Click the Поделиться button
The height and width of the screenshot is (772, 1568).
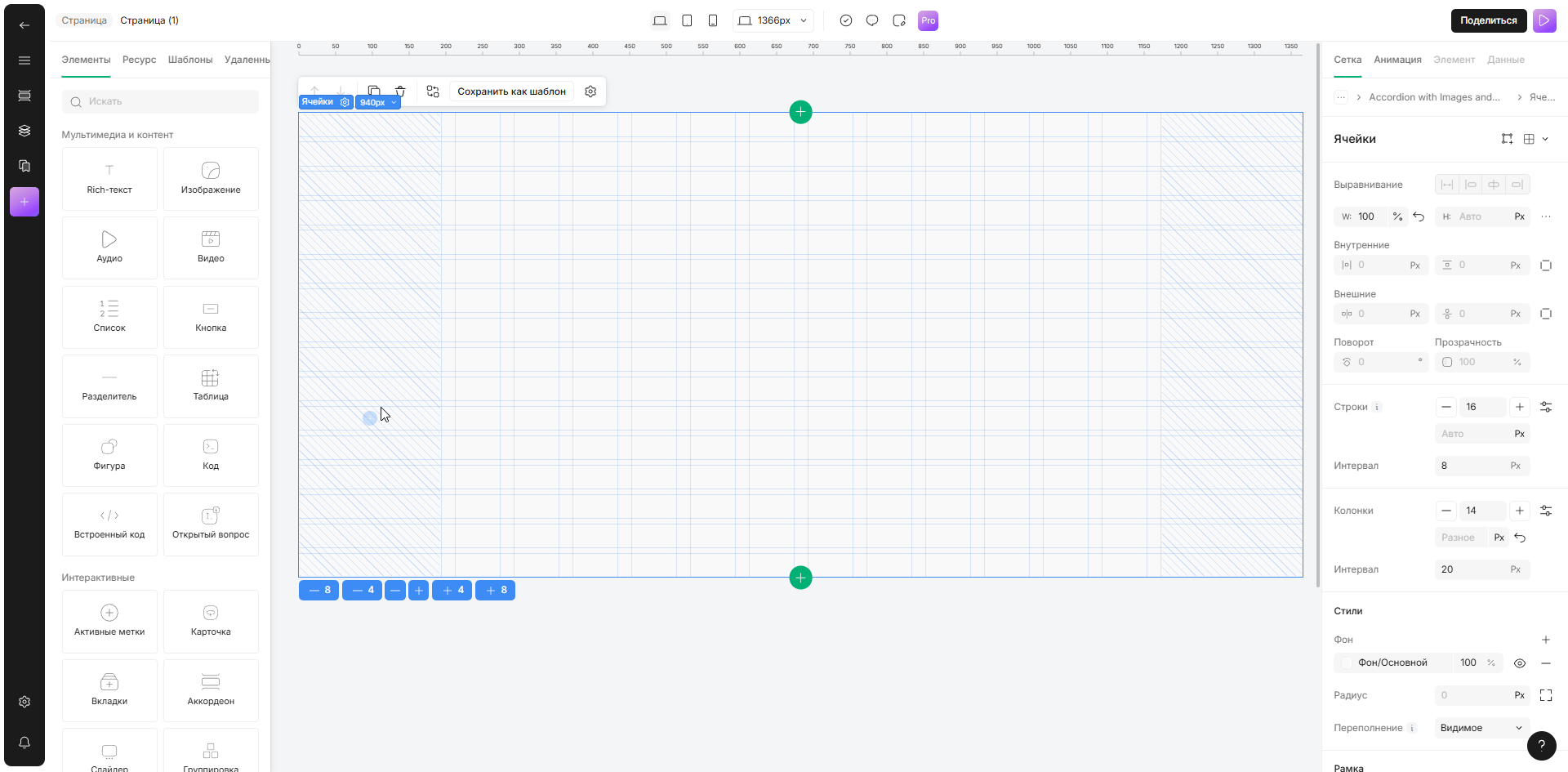click(1488, 20)
